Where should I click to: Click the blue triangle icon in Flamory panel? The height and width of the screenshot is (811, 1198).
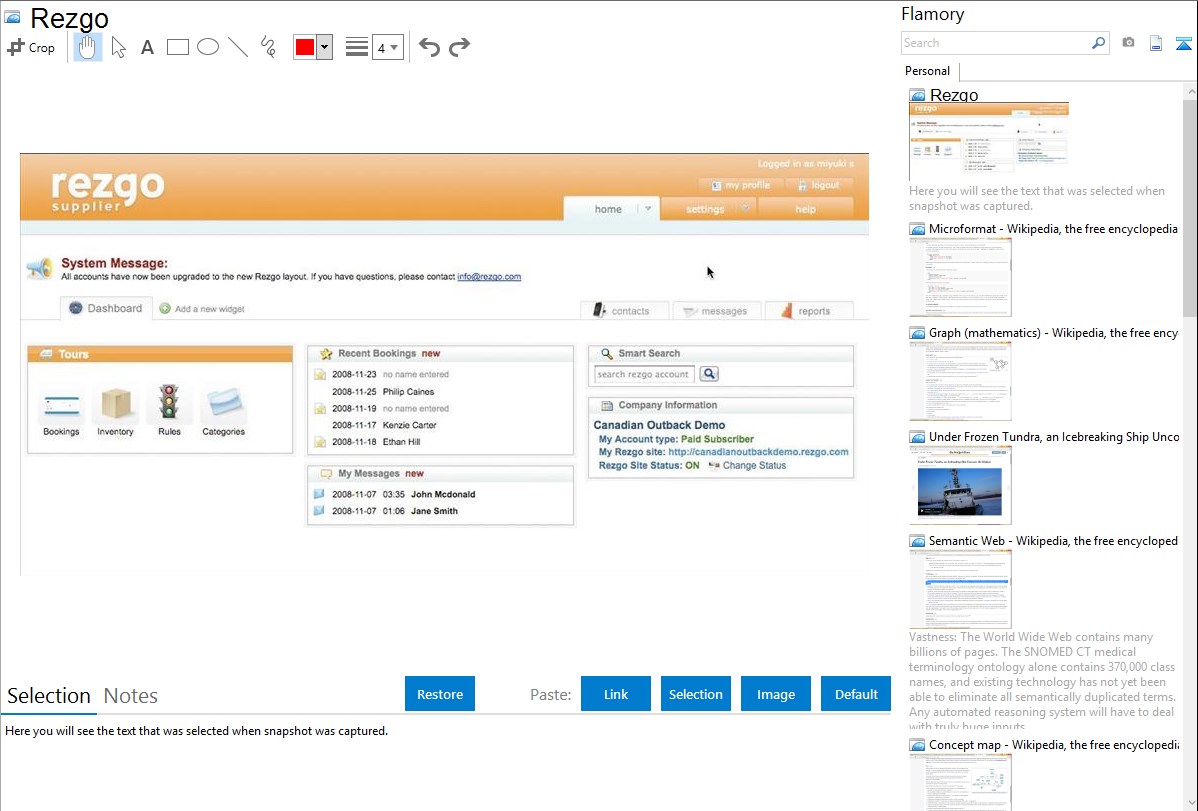[1183, 43]
